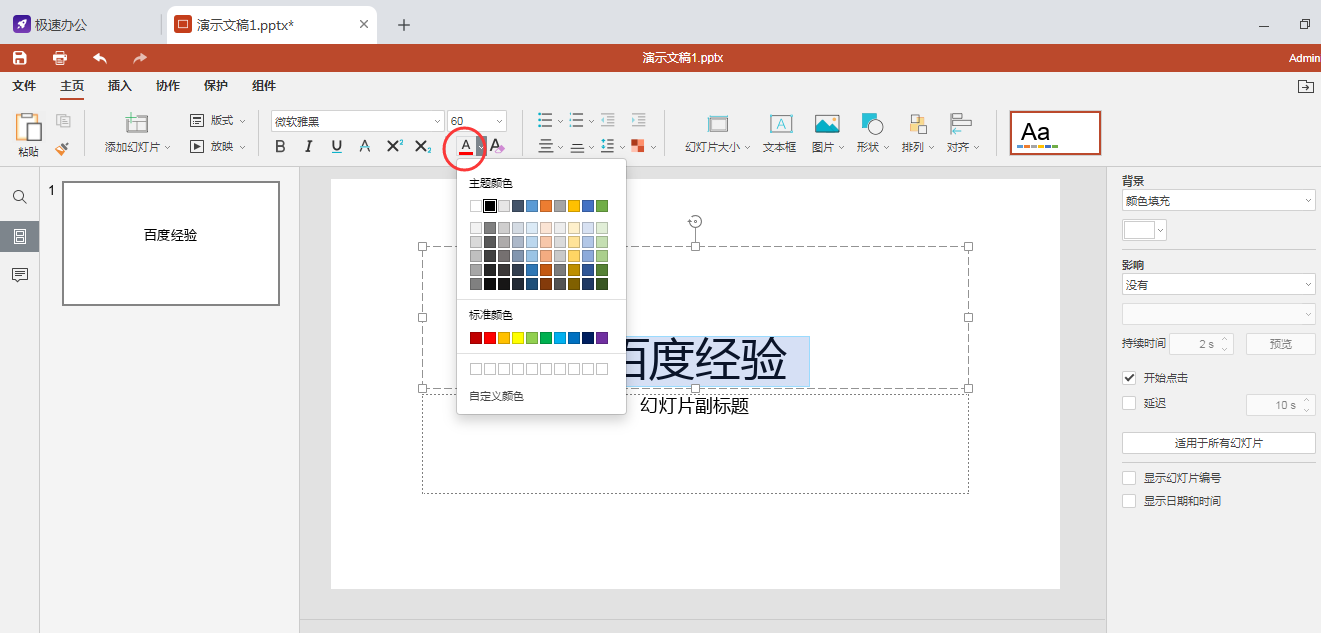Toggle Underline formatting

[x=337, y=147]
